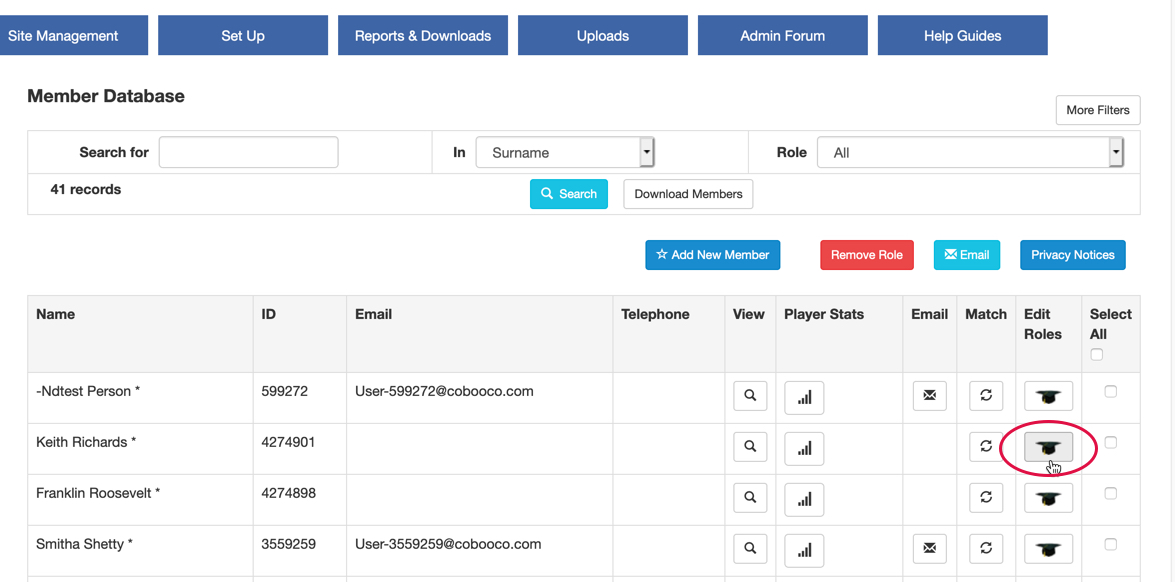
Task: Open the Reports & Downloads menu
Action: point(423,36)
